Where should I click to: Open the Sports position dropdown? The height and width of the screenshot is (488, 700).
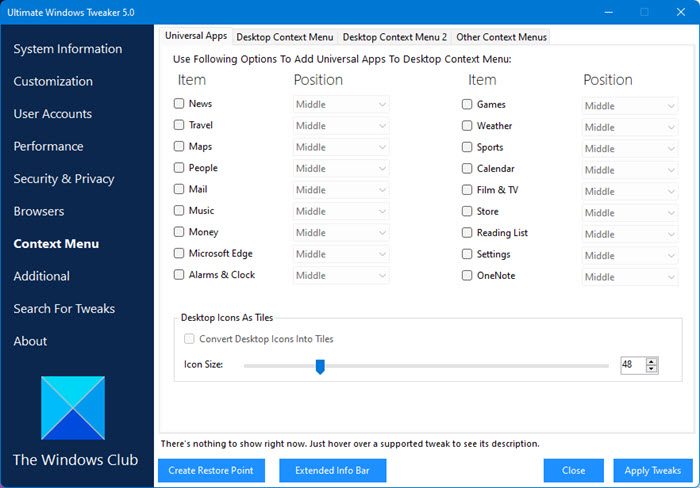630,149
